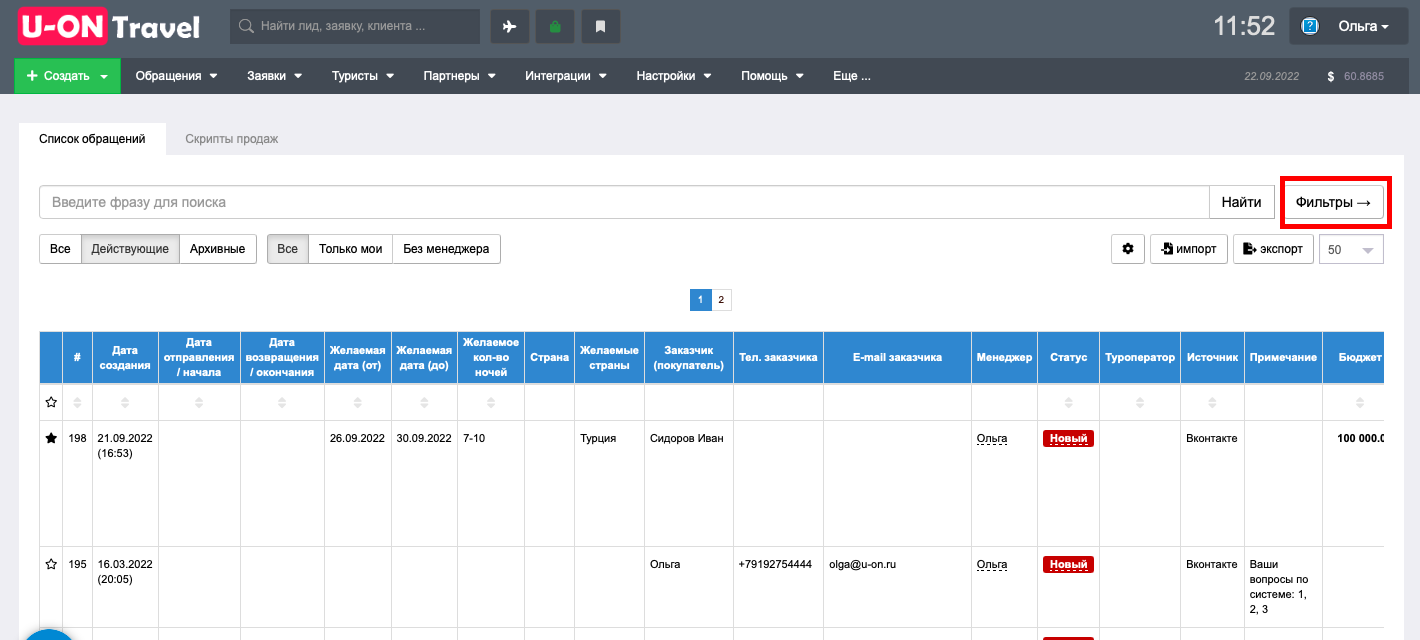Viewport: 1420px width, 640px height.
Task: Expand the Помощь menu
Action: (772, 76)
